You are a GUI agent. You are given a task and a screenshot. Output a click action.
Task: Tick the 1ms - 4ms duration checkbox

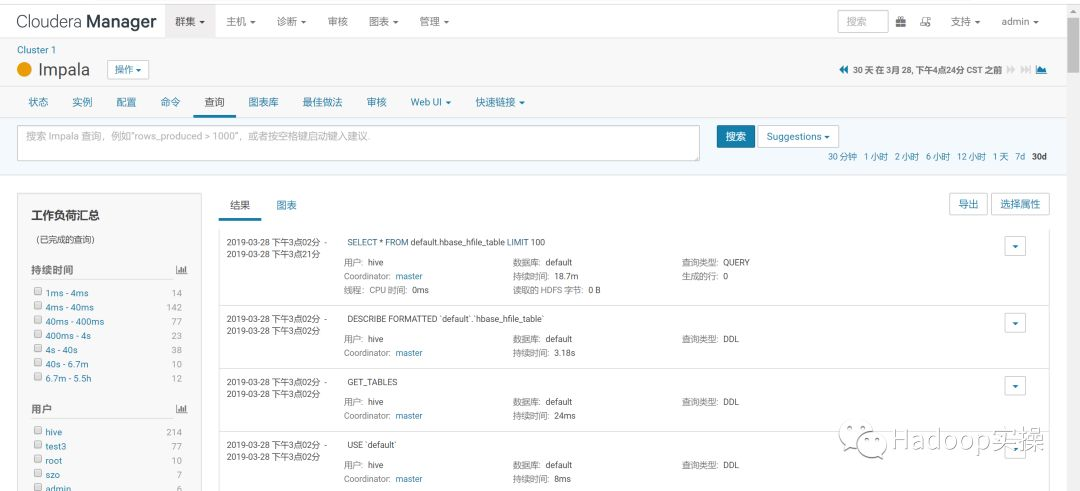click(x=38, y=291)
